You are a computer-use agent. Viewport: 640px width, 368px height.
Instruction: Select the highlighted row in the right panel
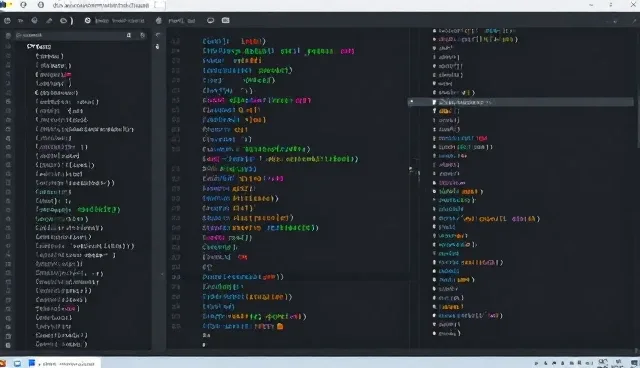[x=521, y=102]
